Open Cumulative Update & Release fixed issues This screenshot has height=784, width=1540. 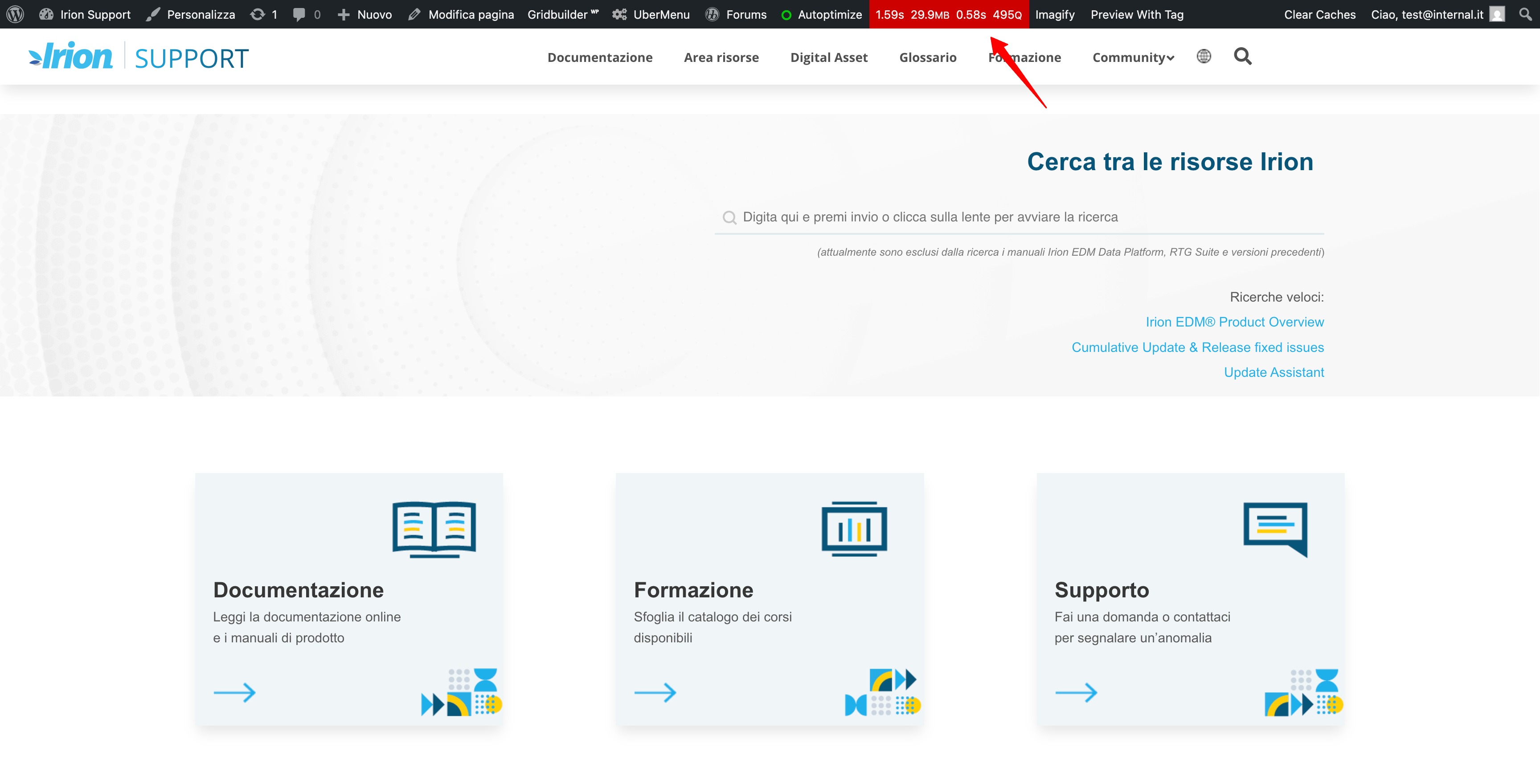[1197, 347]
